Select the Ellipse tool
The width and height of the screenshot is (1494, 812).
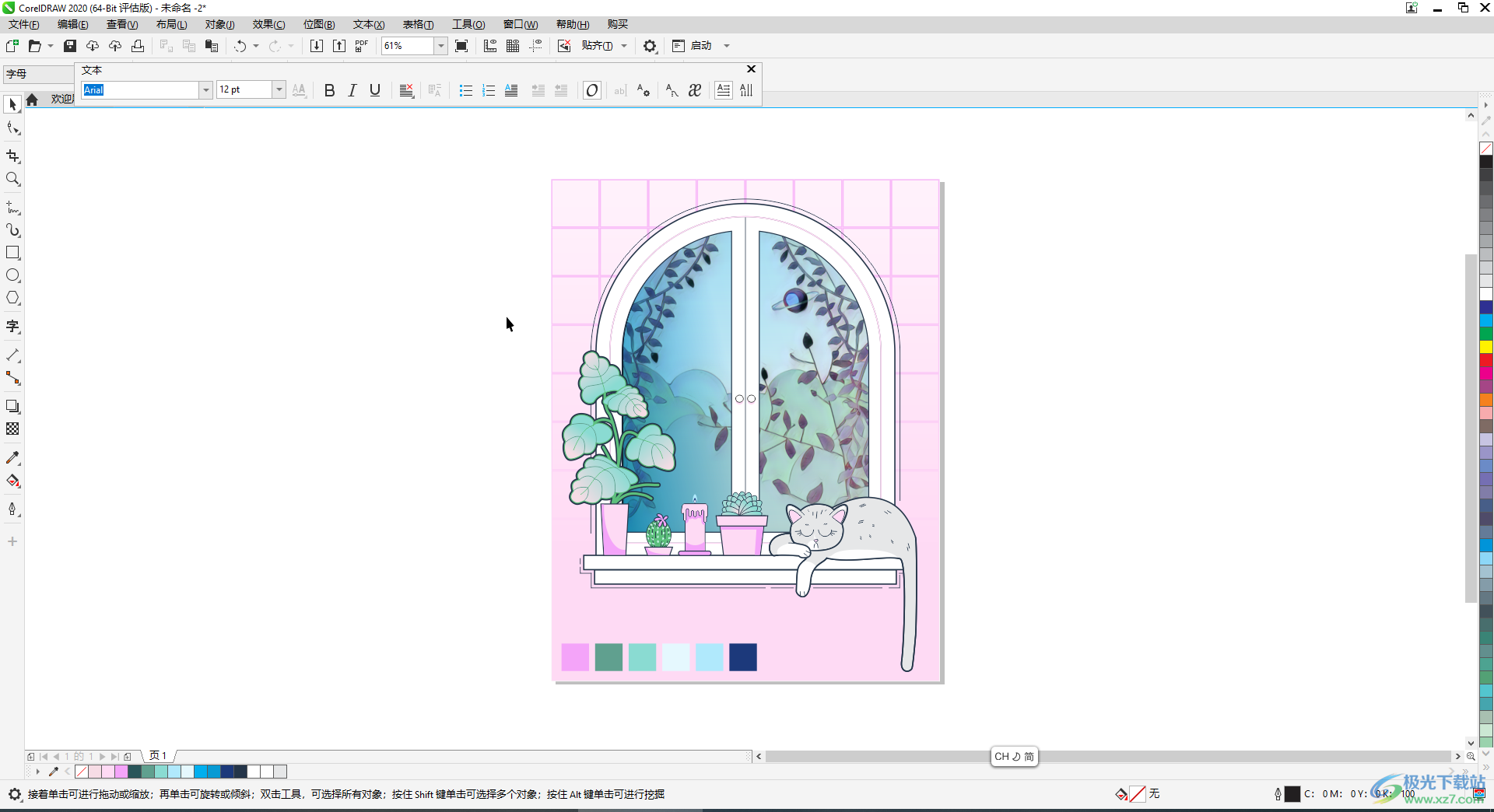click(12, 275)
